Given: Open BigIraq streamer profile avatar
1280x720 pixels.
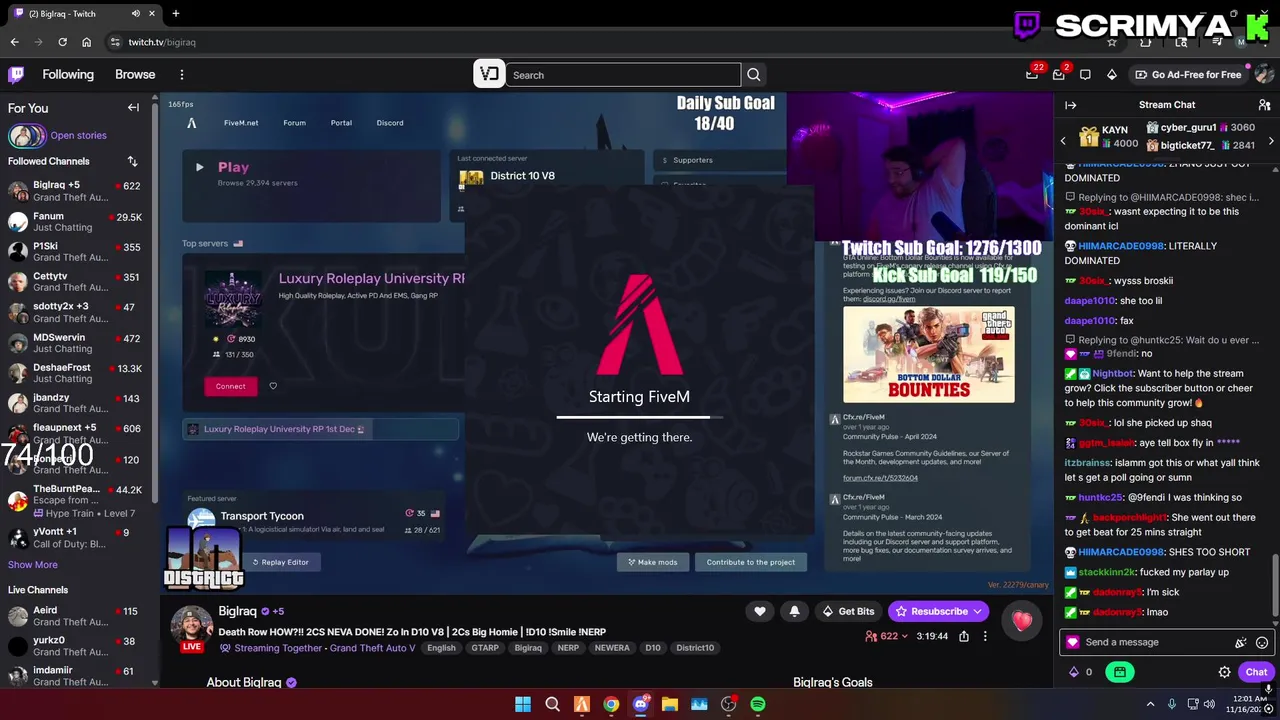Looking at the screenshot, I should click(190, 627).
